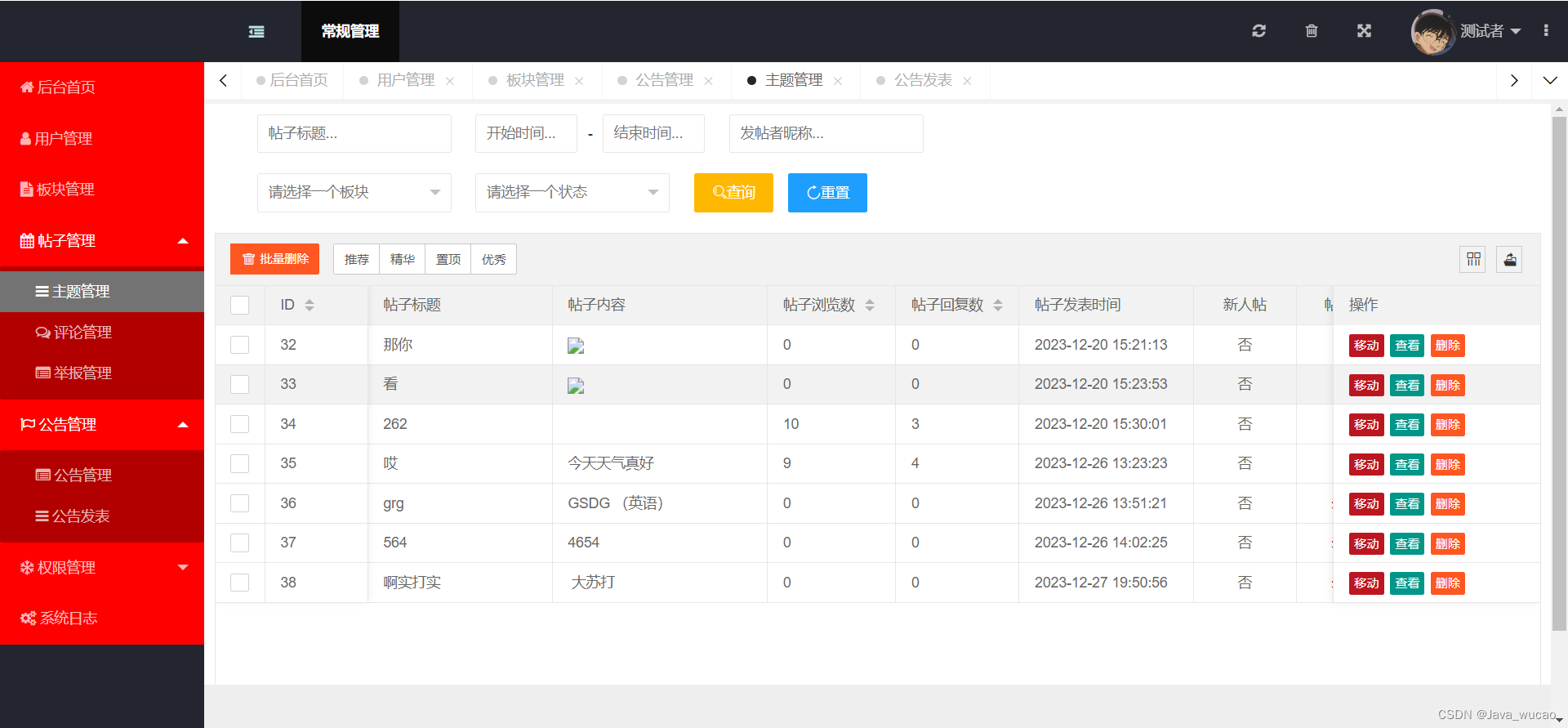Open the tab options chevron dropdown
Image resolution: width=1568 pixels, height=728 pixels.
1550,81
